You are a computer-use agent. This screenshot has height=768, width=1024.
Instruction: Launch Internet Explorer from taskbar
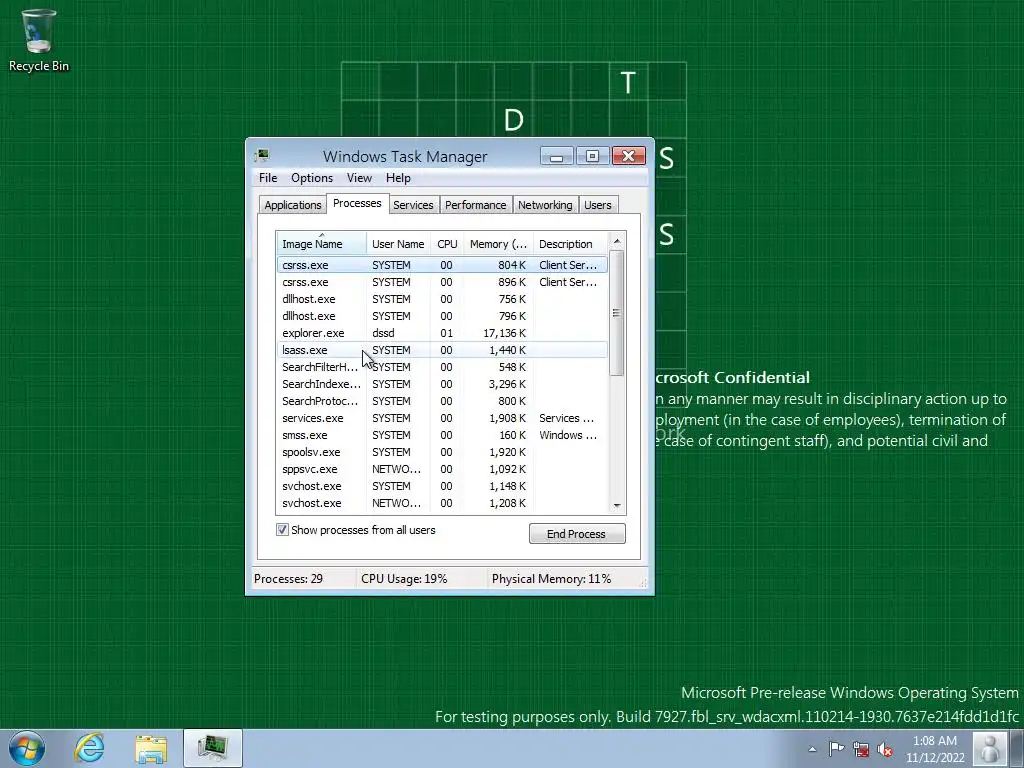click(89, 748)
